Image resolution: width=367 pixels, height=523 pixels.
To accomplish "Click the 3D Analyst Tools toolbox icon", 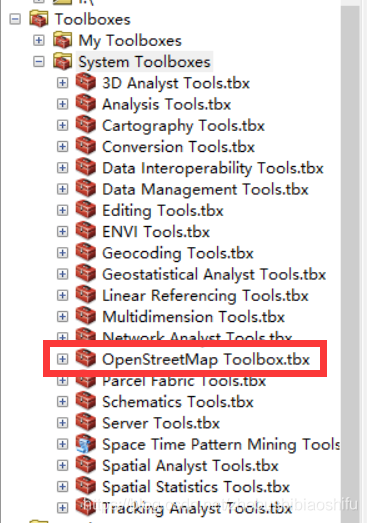I will [86, 82].
